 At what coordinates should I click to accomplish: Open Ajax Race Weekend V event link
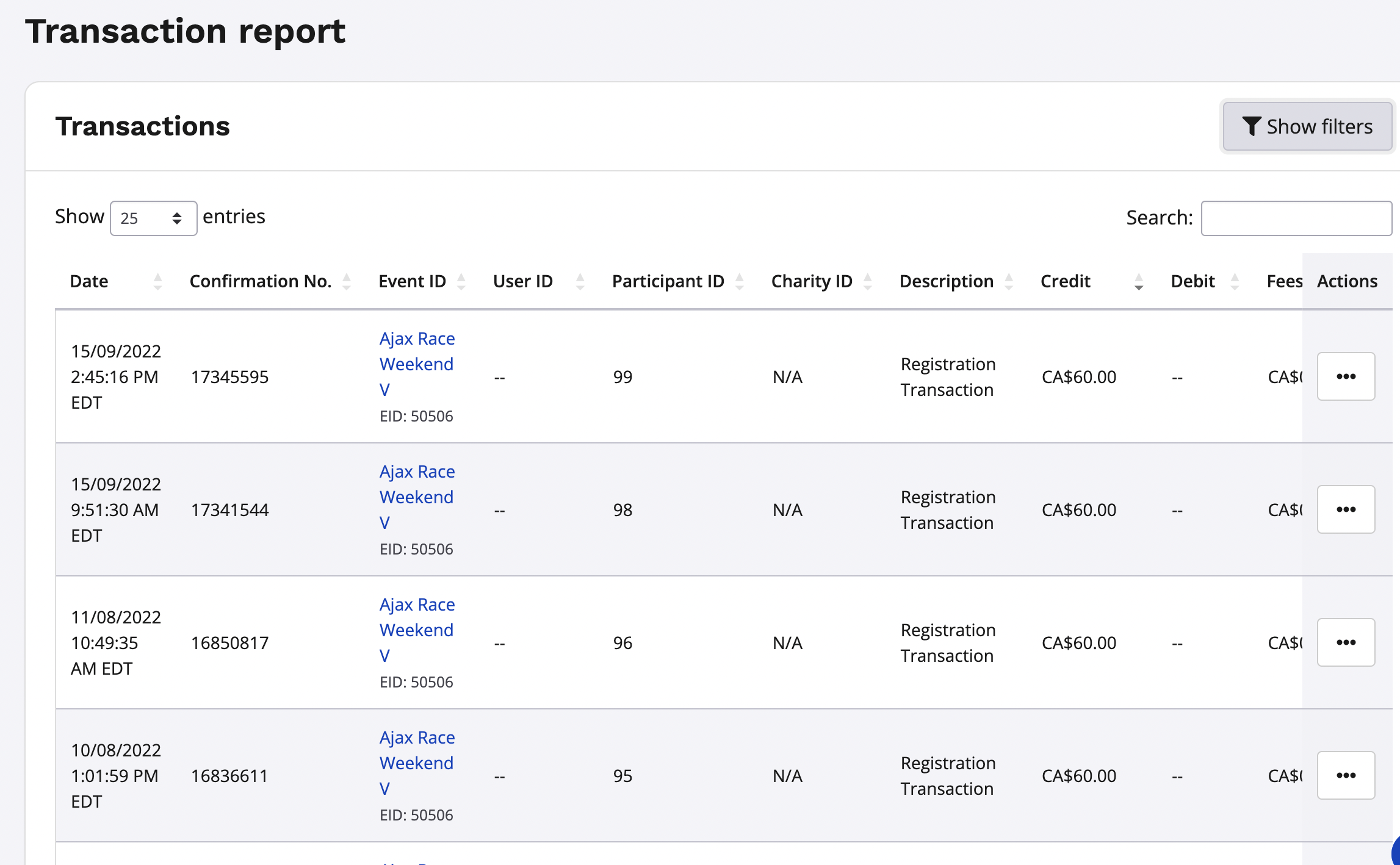tap(417, 364)
